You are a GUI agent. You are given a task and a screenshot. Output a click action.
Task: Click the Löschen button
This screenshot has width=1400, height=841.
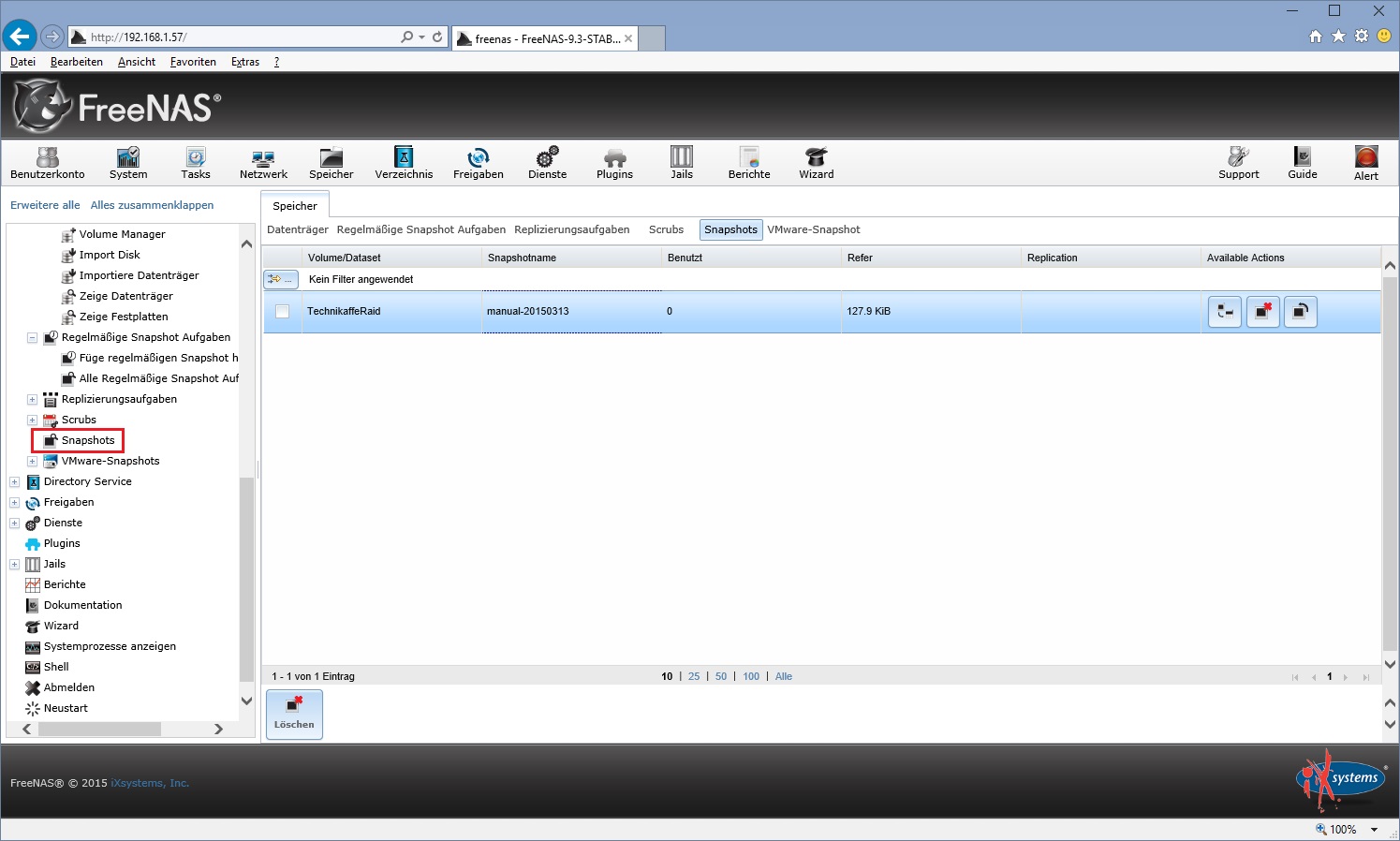coord(294,715)
